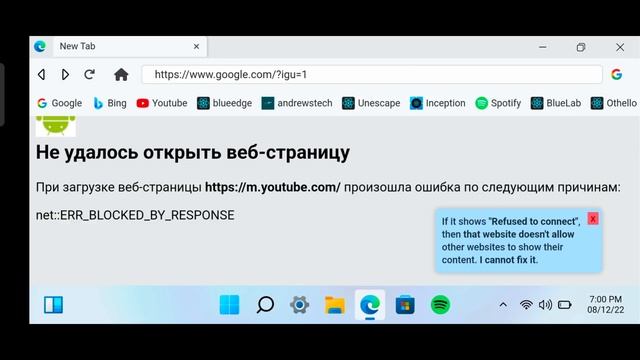Open Settings gear in taskbar

point(300,305)
